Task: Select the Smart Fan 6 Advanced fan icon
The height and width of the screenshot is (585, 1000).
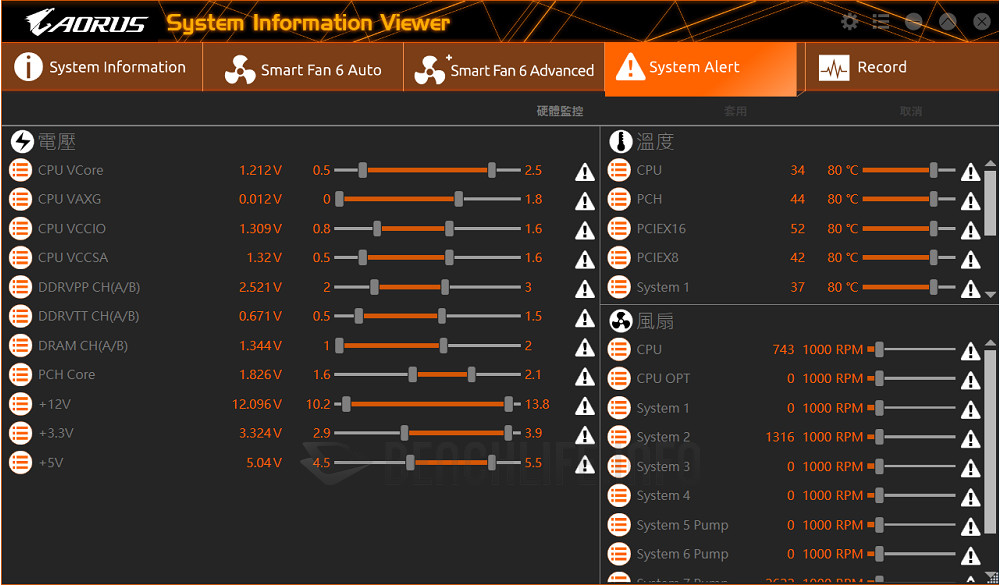Action: (x=429, y=71)
